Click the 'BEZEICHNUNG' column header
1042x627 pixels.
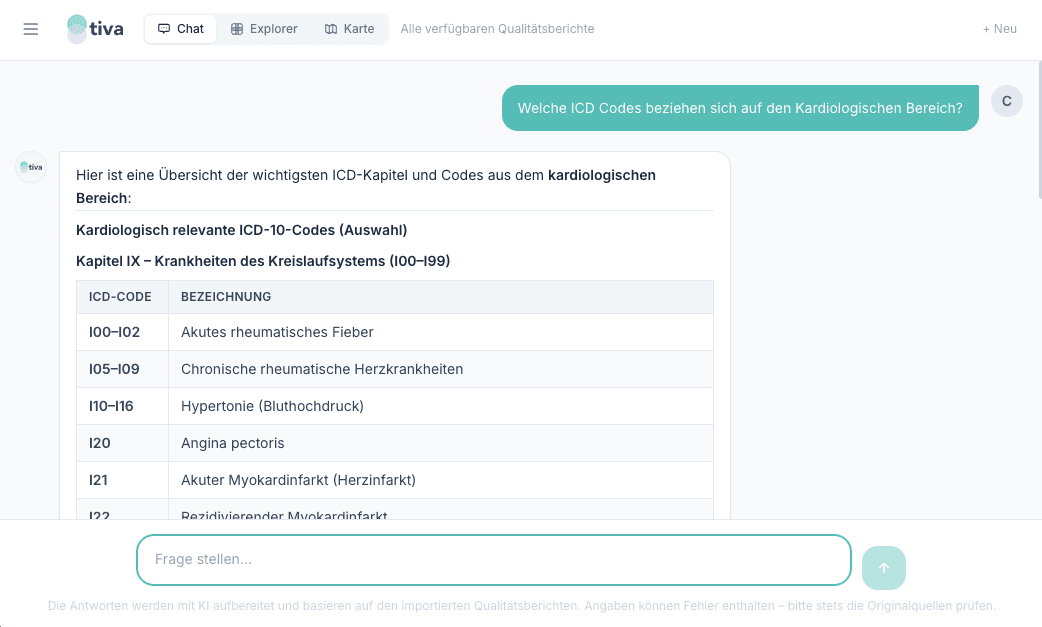pos(441,297)
